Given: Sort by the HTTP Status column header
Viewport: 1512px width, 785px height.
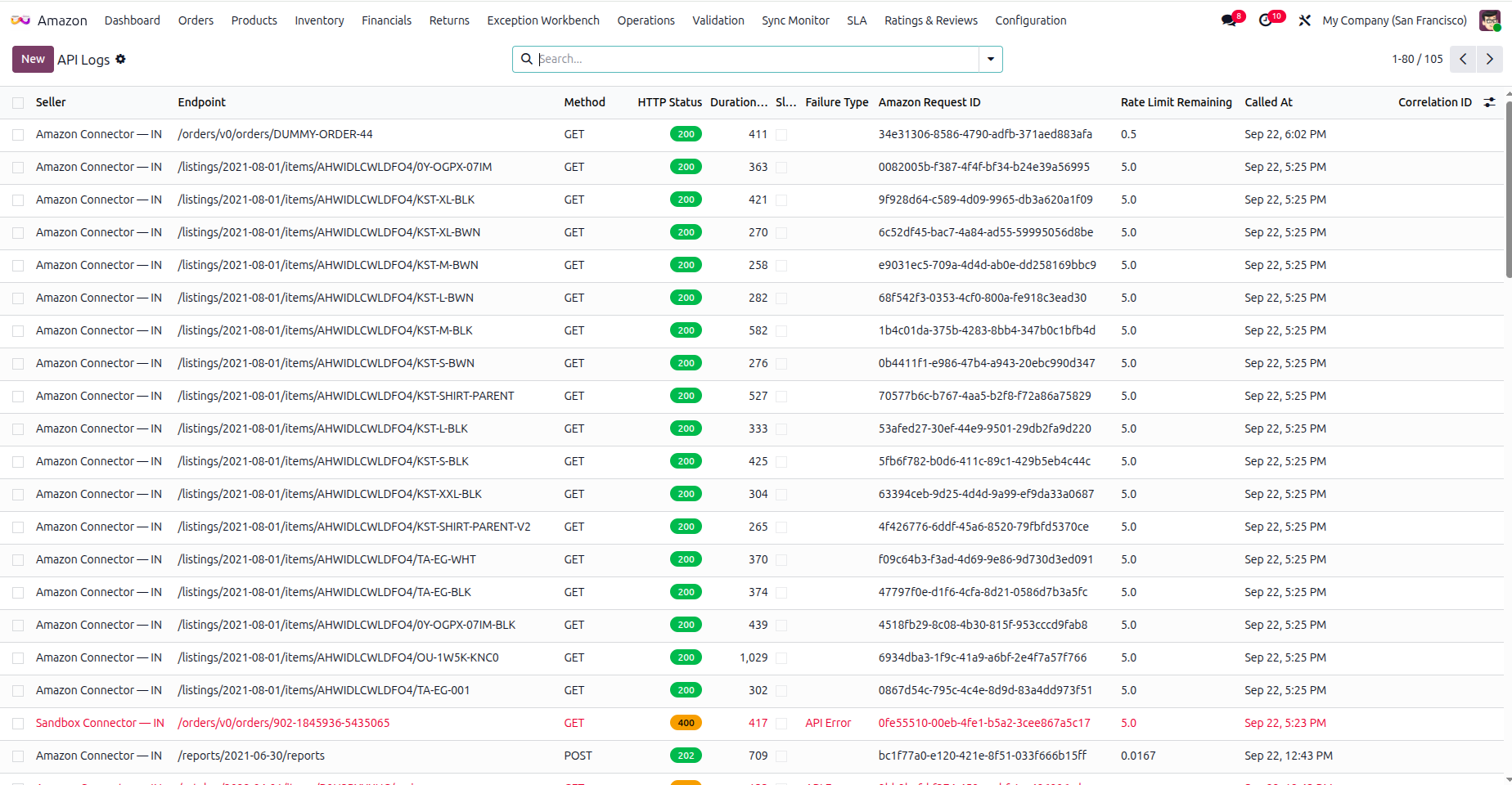Looking at the screenshot, I should pos(669,102).
